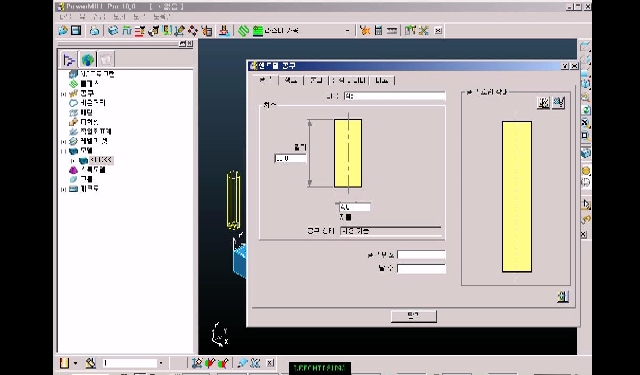640x375 pixels.
Task: Click the calculator icon in main toolbar
Action: [378, 30]
